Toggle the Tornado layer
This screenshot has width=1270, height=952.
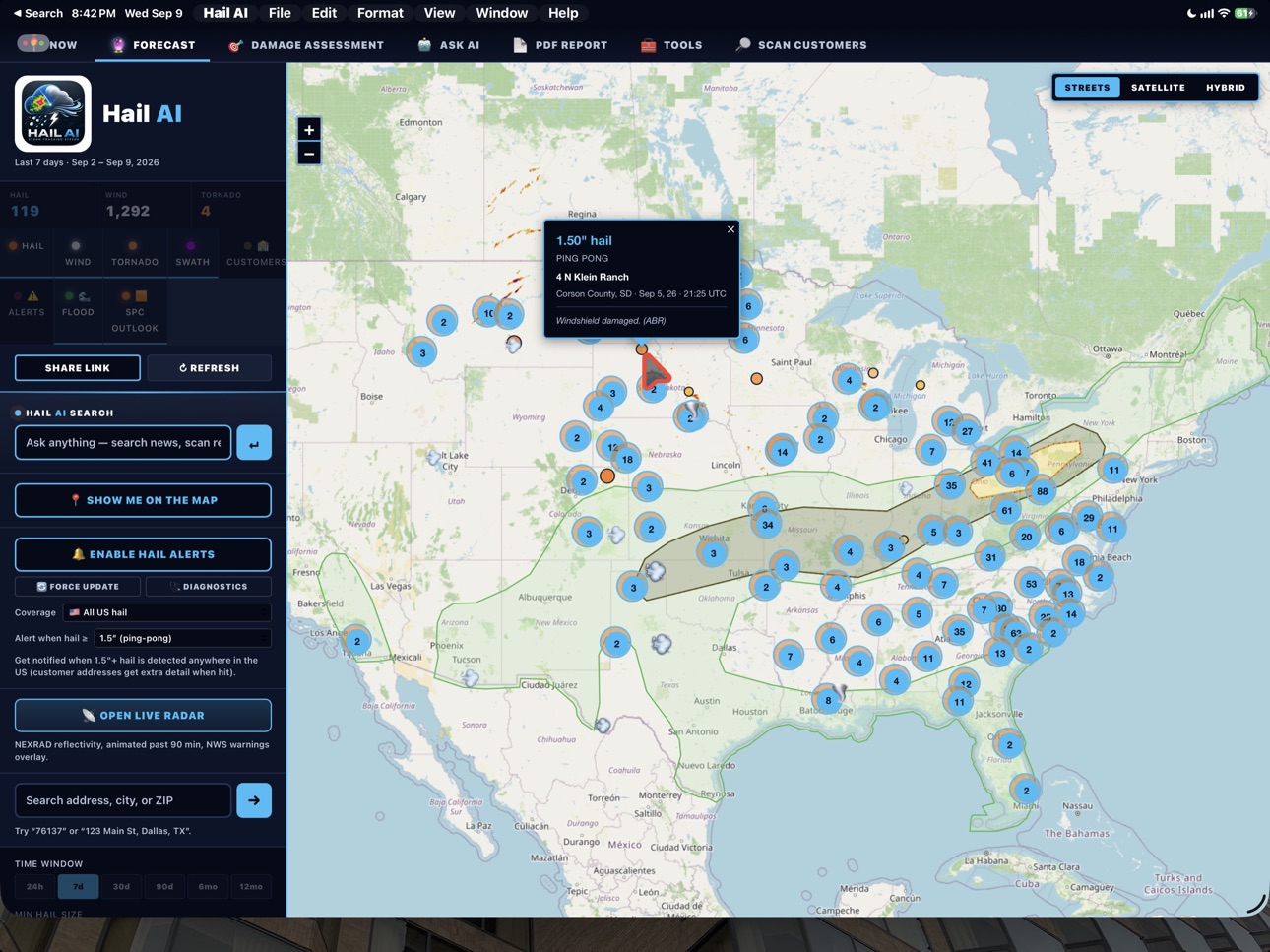pos(135,254)
